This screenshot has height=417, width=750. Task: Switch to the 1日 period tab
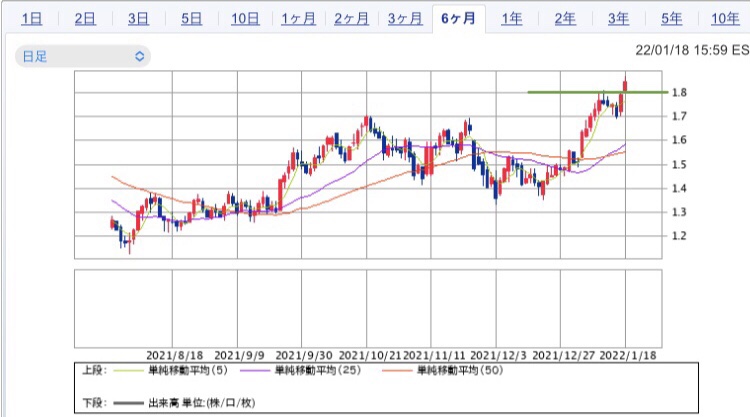tap(32, 19)
